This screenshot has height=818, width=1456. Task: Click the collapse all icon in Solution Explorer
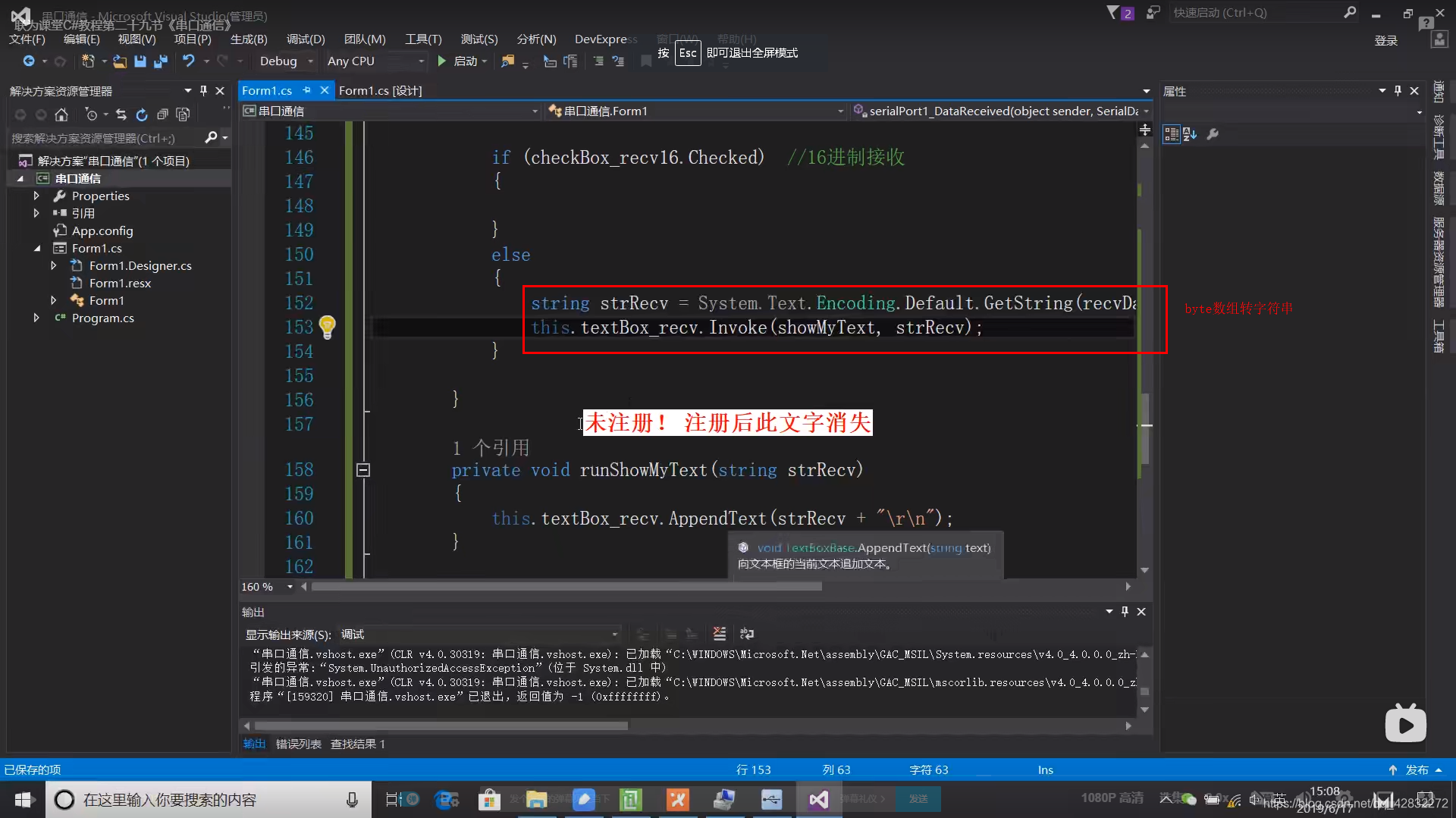pos(162,114)
